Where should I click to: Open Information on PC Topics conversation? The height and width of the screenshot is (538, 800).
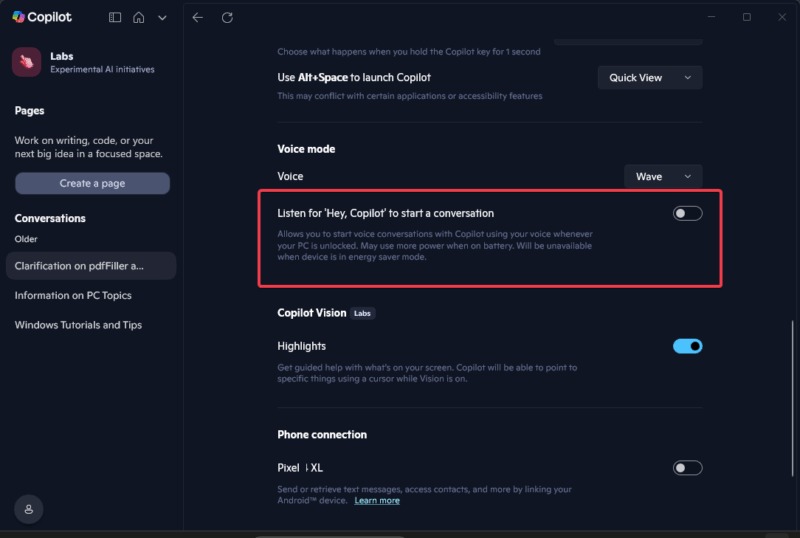click(73, 296)
